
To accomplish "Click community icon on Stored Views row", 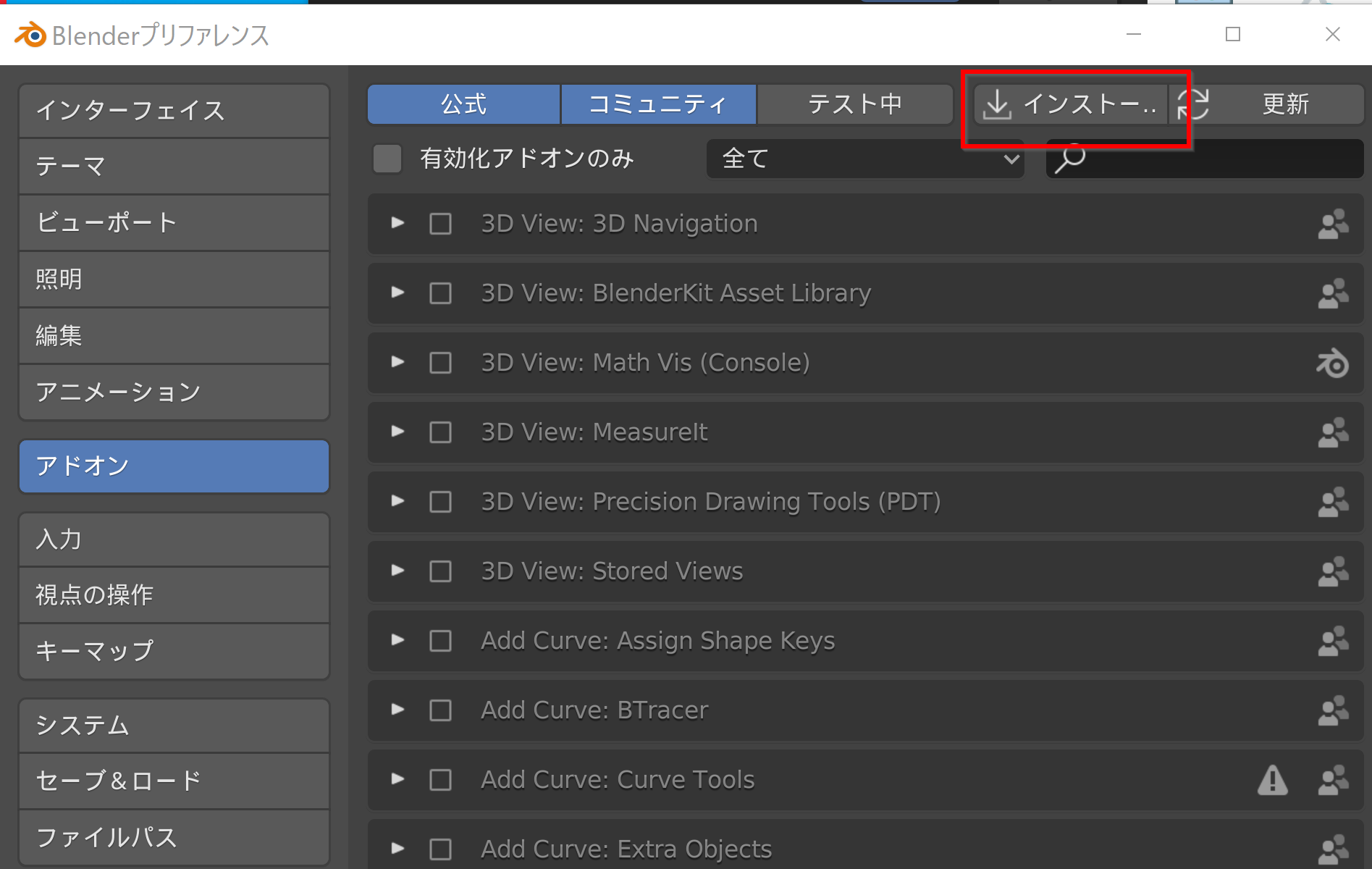I will click(x=1333, y=571).
